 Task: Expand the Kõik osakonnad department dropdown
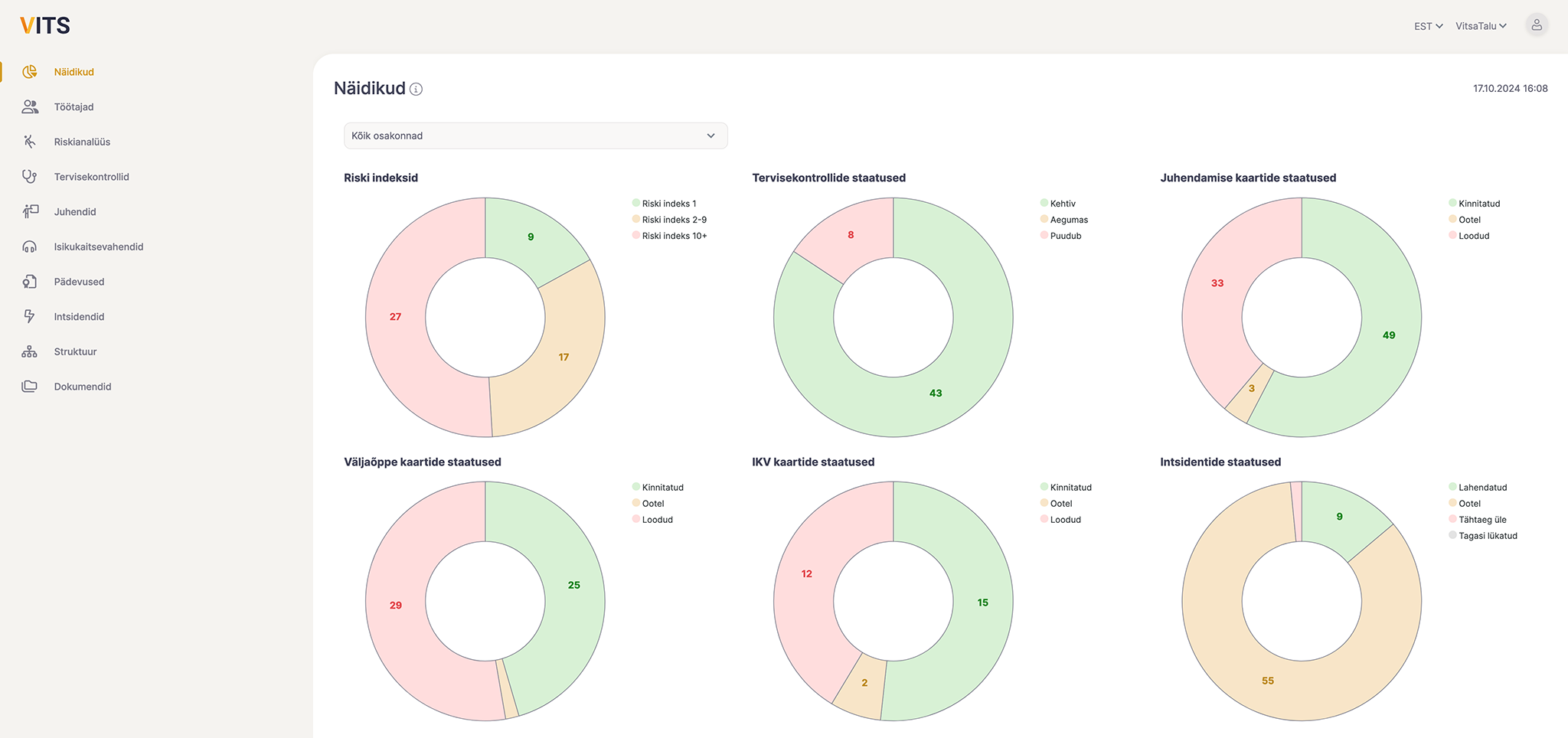pos(535,136)
